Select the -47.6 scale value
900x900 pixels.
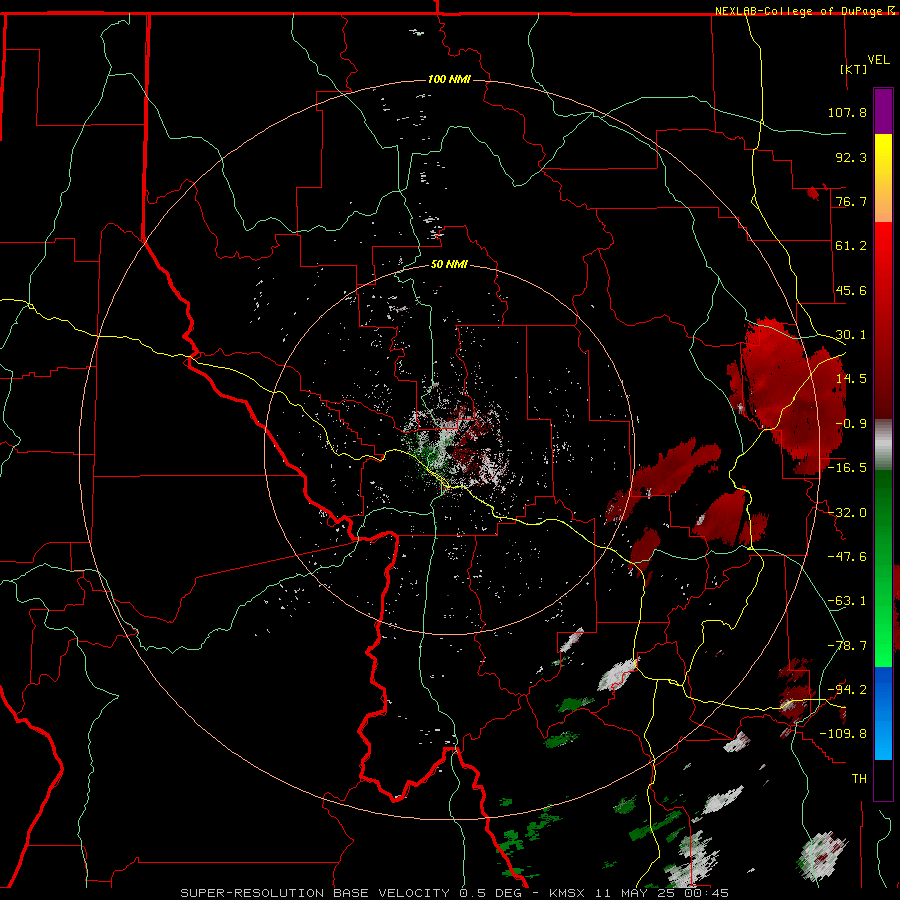[x=847, y=557]
